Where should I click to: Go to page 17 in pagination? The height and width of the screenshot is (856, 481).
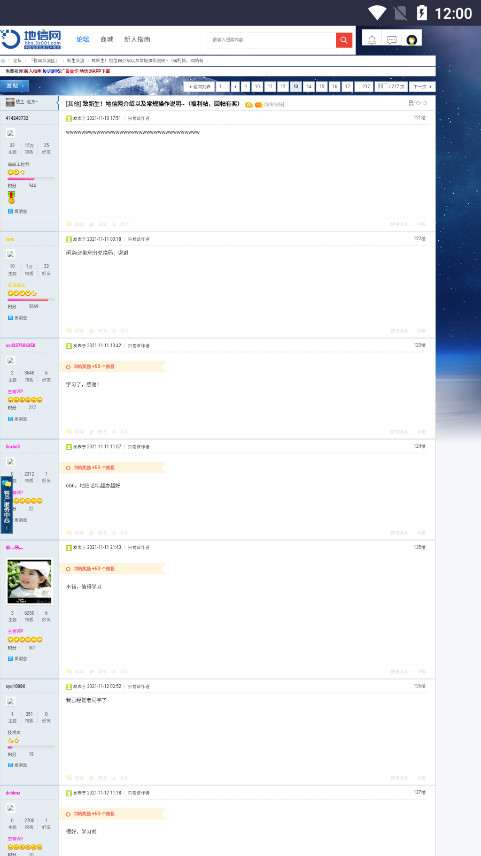[347, 86]
